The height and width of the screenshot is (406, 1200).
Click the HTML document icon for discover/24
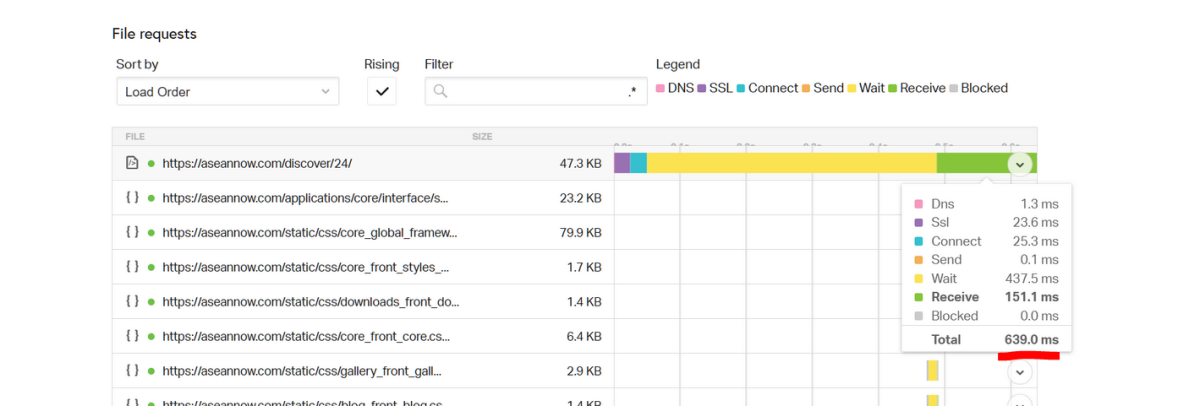(132, 163)
